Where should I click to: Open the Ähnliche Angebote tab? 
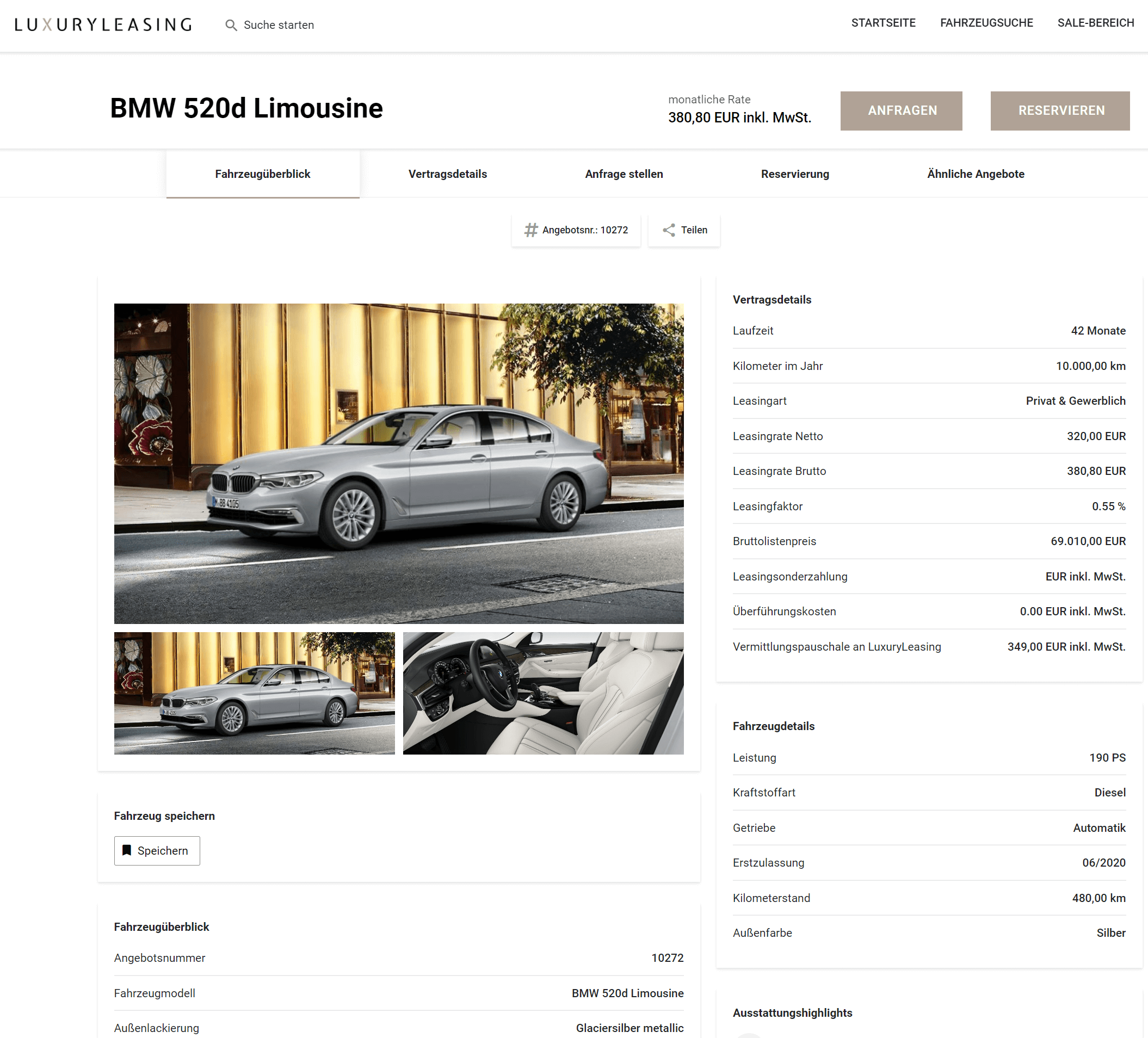[x=976, y=174]
